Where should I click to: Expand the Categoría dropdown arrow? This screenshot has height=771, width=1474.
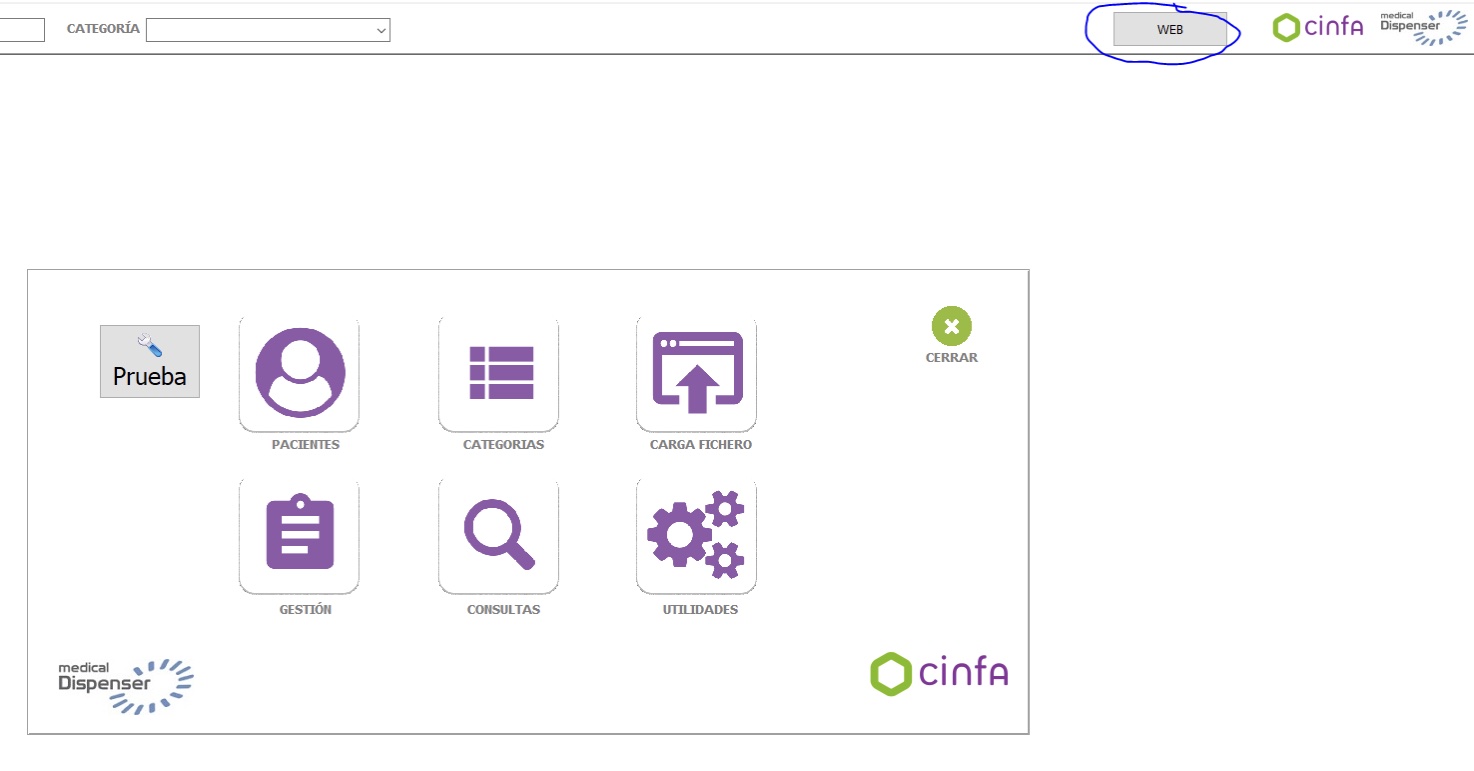(381, 31)
